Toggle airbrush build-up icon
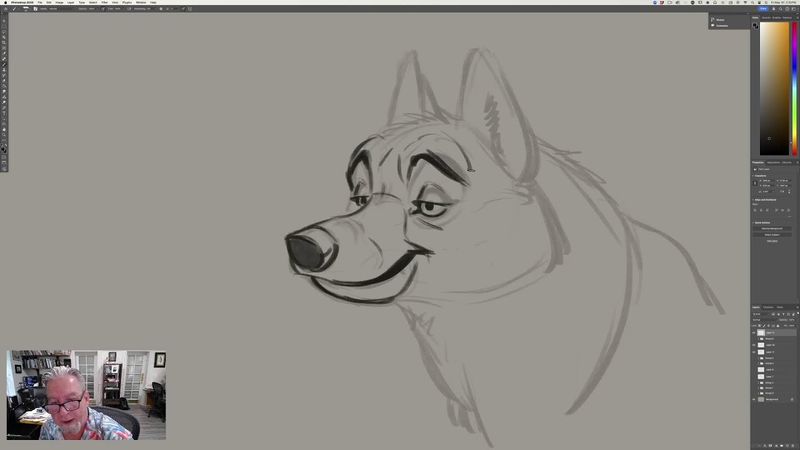This screenshot has width=800, height=450. point(129,9)
